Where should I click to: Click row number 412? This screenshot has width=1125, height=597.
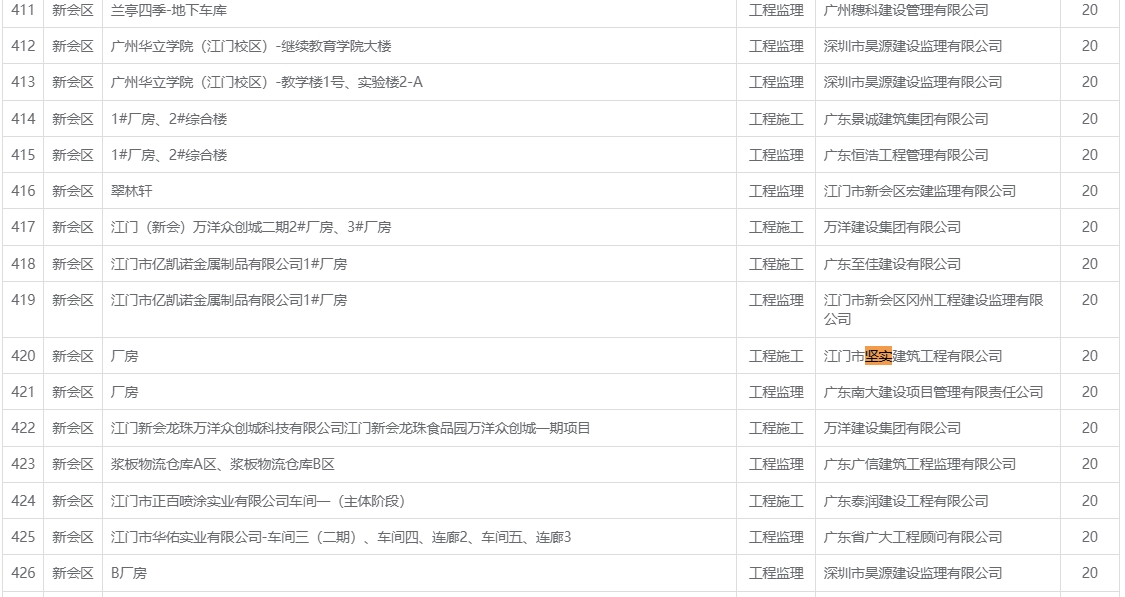pyautogui.click(x=23, y=46)
